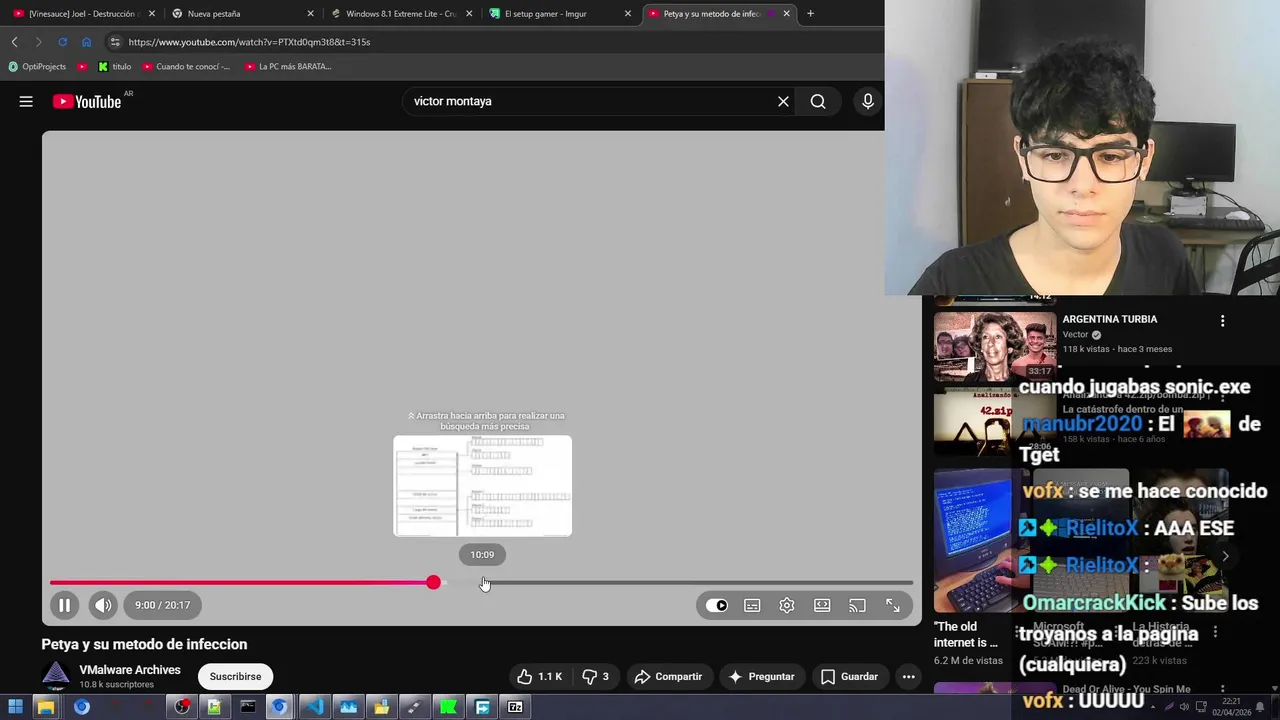Dislike the video with the thumbs-down button
Image resolution: width=1280 pixels, height=720 pixels.
tap(596, 677)
